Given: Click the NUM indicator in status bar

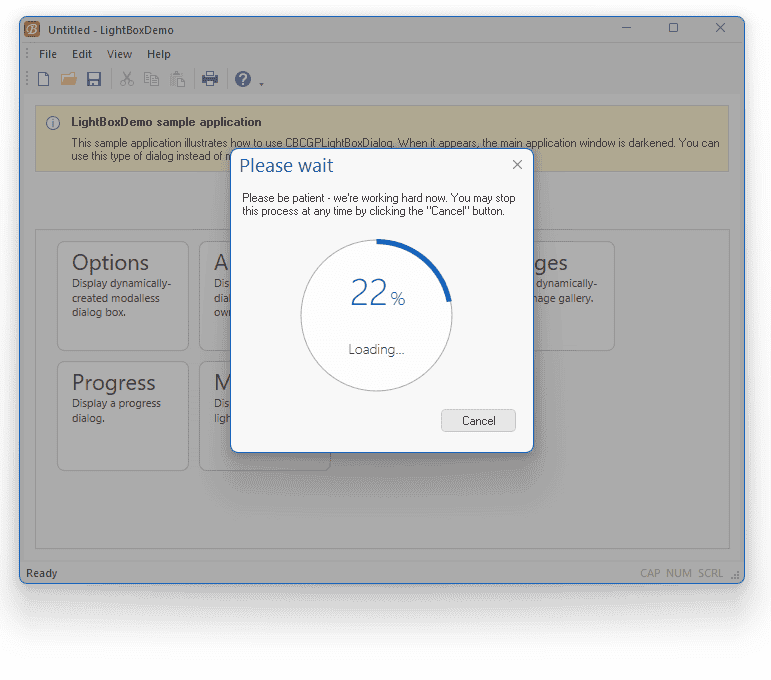Looking at the screenshot, I should (x=679, y=573).
